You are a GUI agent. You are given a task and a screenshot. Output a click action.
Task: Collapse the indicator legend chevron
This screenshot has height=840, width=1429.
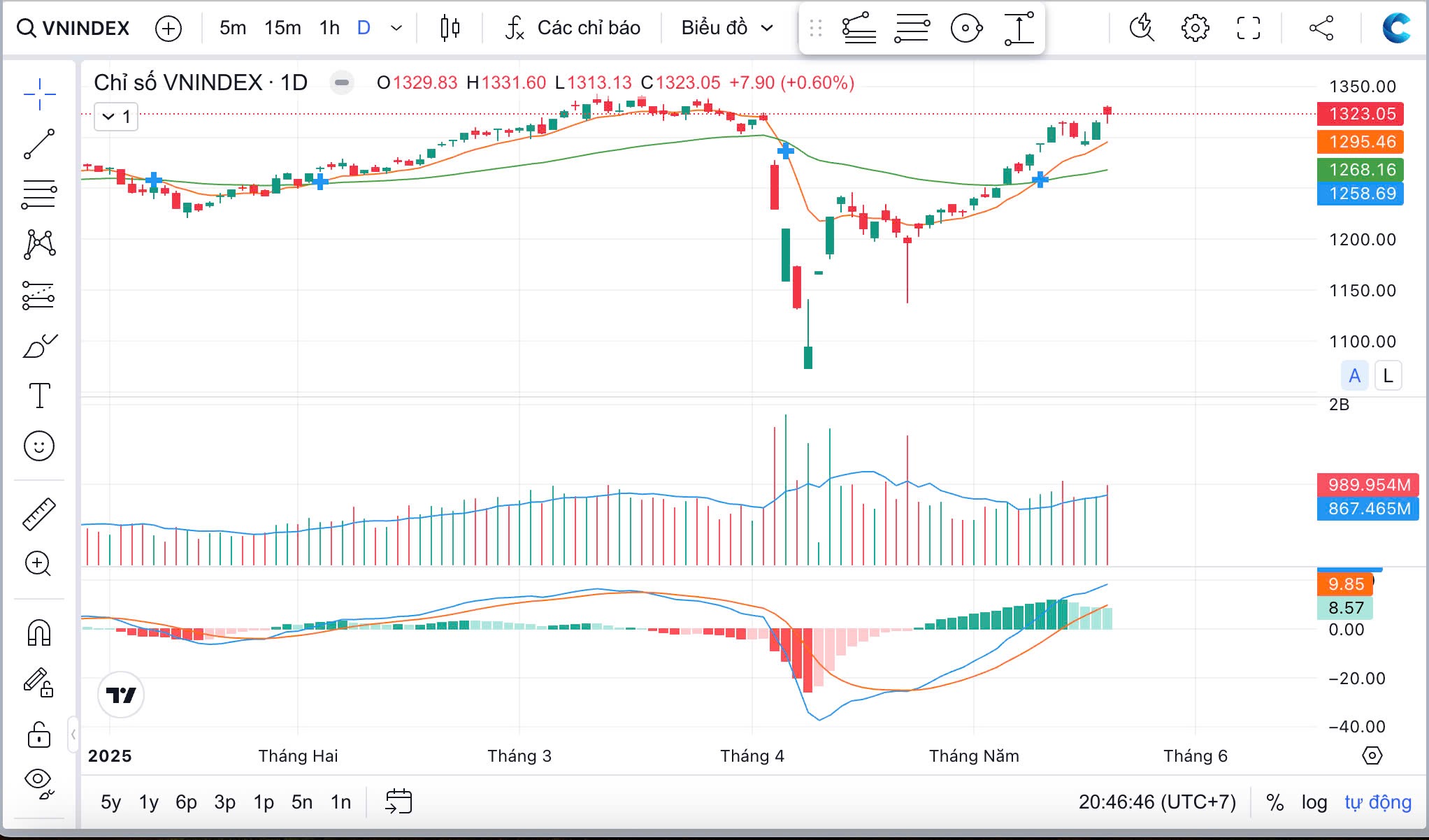tap(109, 117)
